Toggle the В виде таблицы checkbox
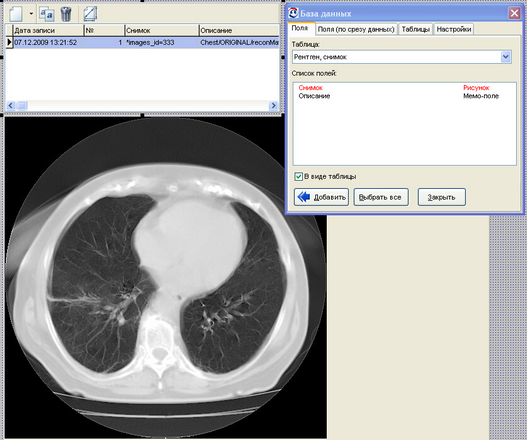This screenshot has width=527, height=440. coord(298,176)
